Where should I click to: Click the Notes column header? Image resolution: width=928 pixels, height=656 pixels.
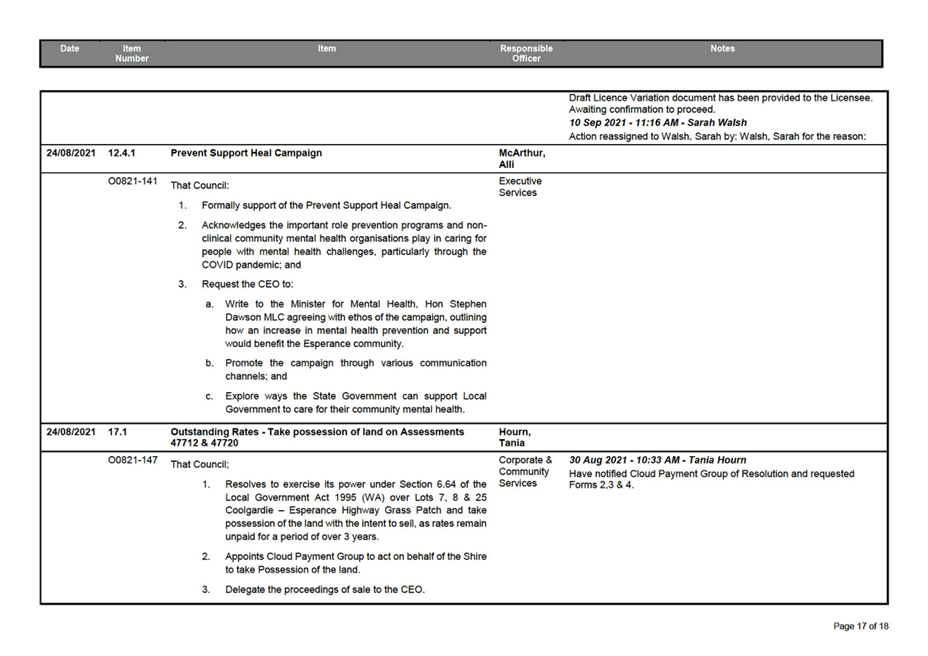click(x=722, y=48)
